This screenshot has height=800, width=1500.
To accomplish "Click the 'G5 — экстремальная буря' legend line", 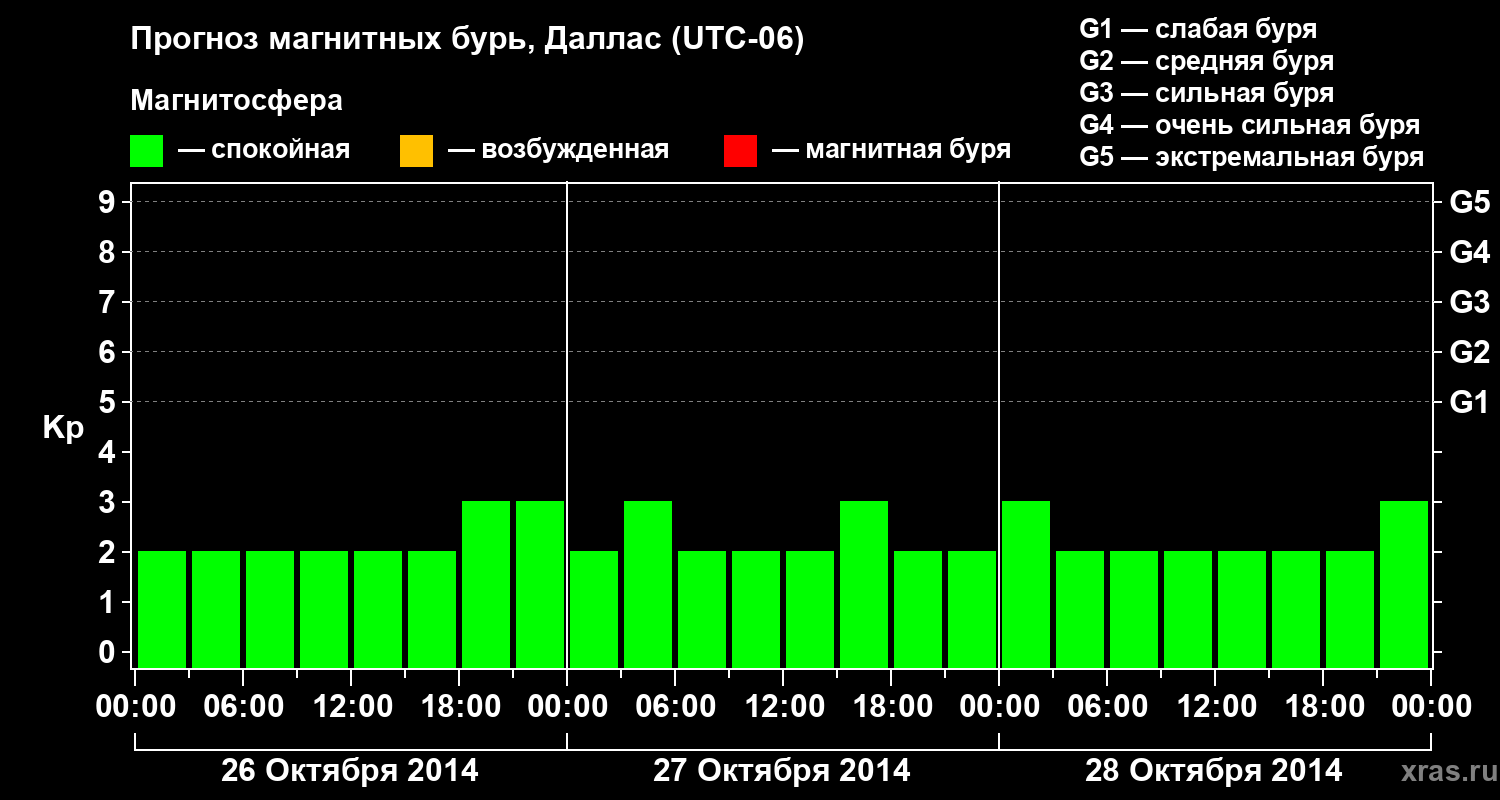I will [1251, 157].
